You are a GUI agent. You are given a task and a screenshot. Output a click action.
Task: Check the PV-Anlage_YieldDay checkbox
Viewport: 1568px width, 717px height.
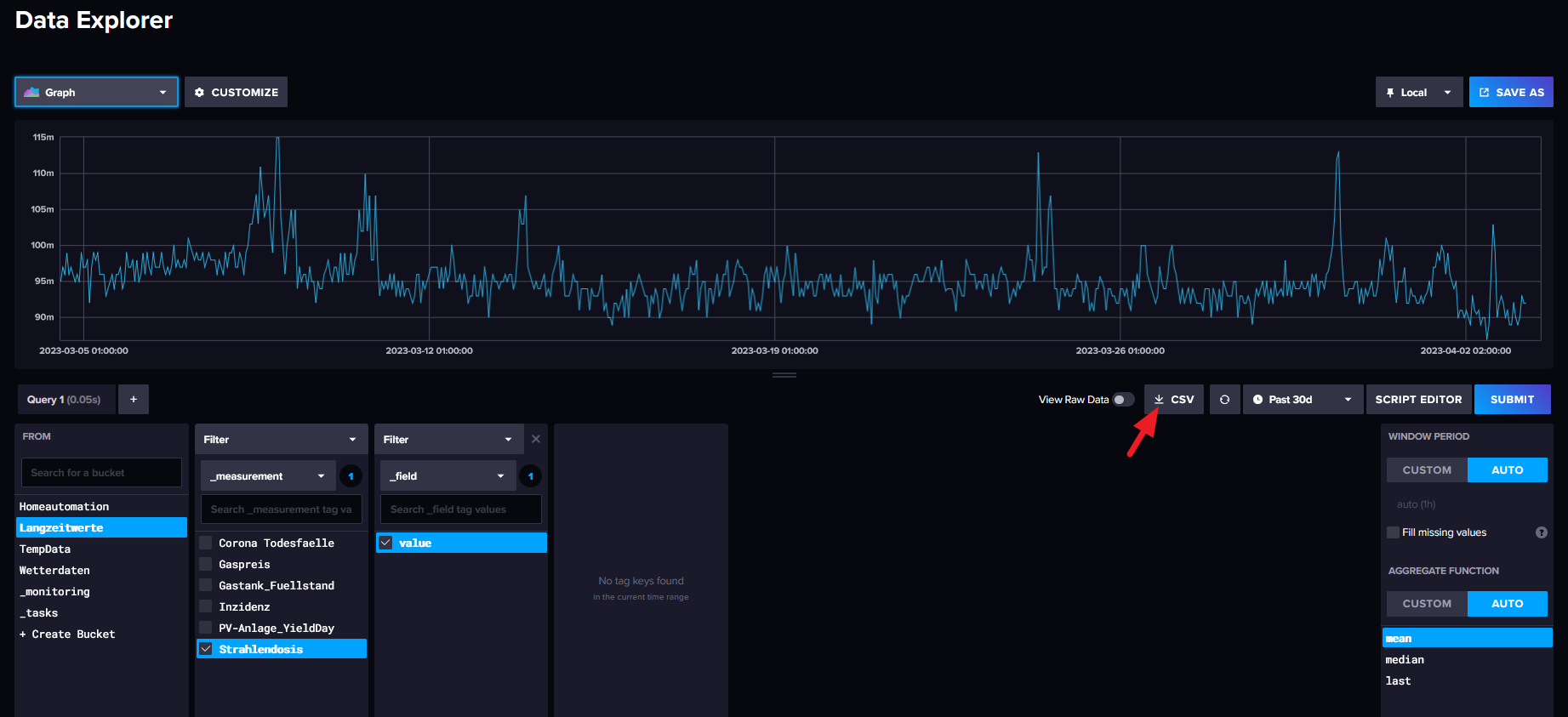click(x=206, y=628)
